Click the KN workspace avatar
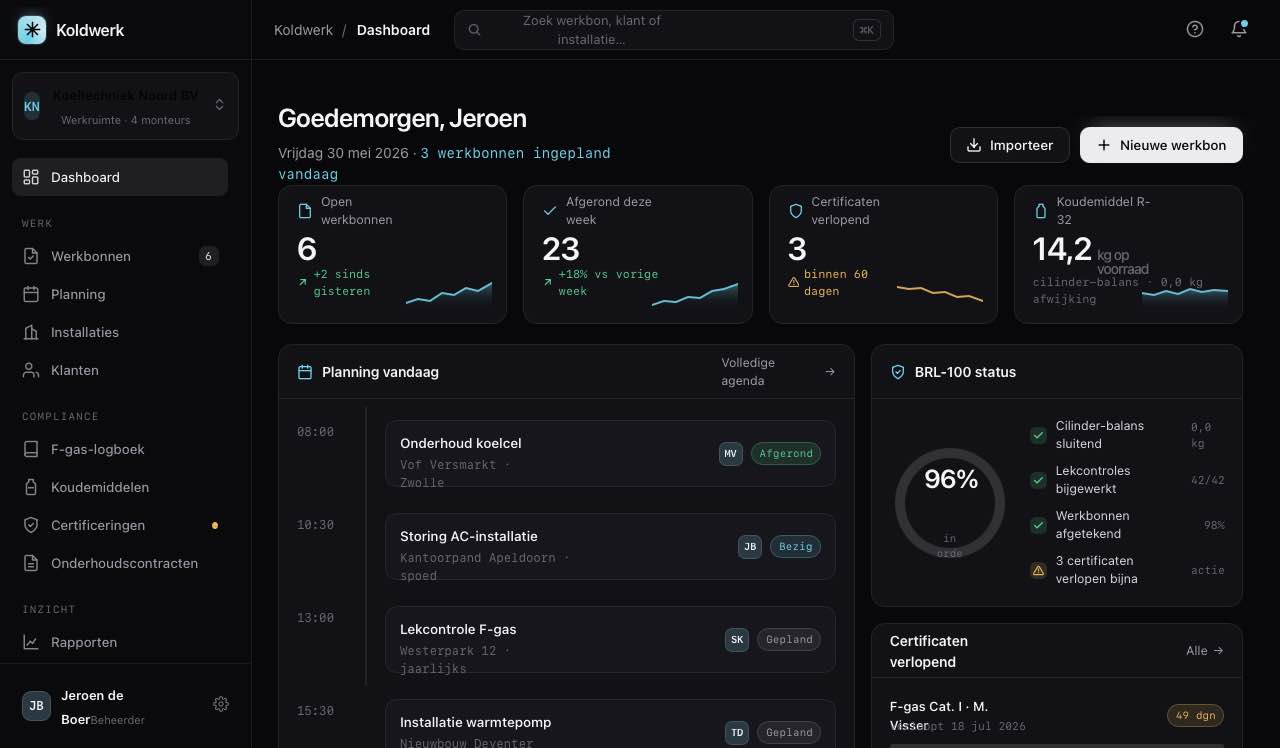 [32, 106]
